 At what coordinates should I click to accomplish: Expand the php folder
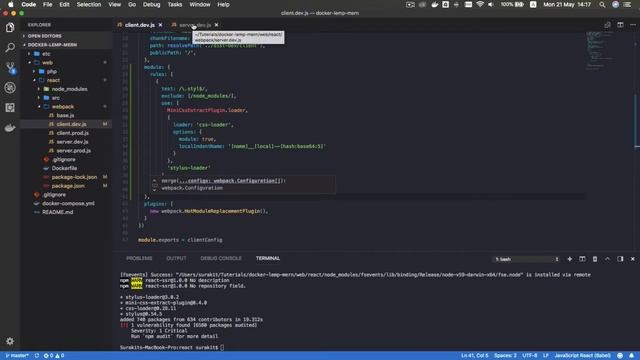[52, 71]
